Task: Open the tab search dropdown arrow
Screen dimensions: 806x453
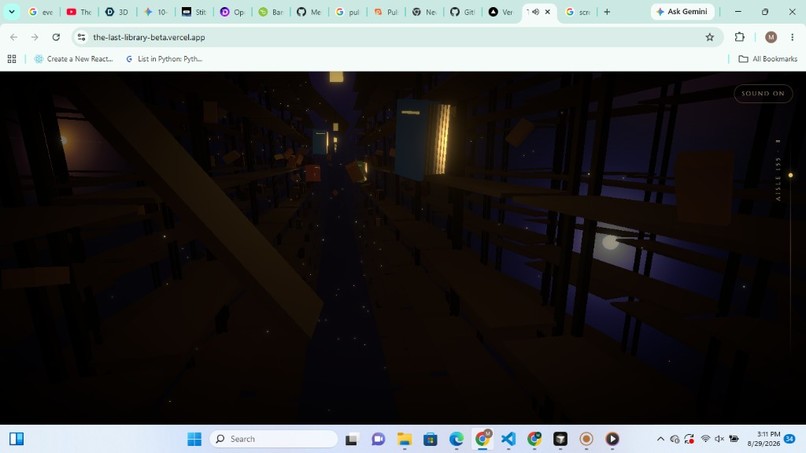Action: click(11, 11)
